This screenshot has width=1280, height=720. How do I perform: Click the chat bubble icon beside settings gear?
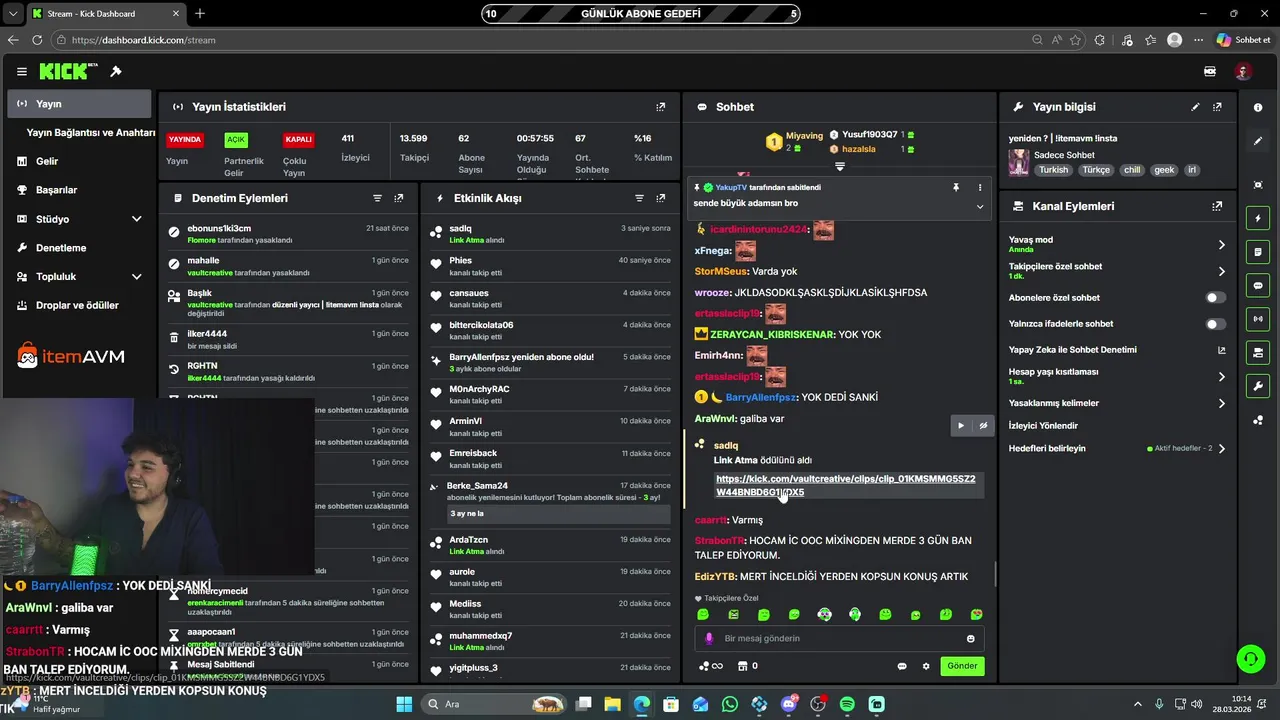[902, 666]
